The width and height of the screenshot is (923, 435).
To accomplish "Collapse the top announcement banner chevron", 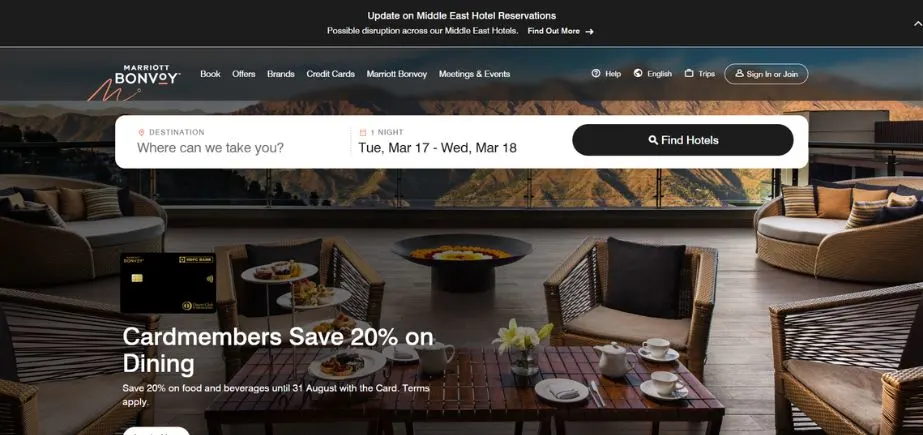I will pyautogui.click(x=918, y=24).
